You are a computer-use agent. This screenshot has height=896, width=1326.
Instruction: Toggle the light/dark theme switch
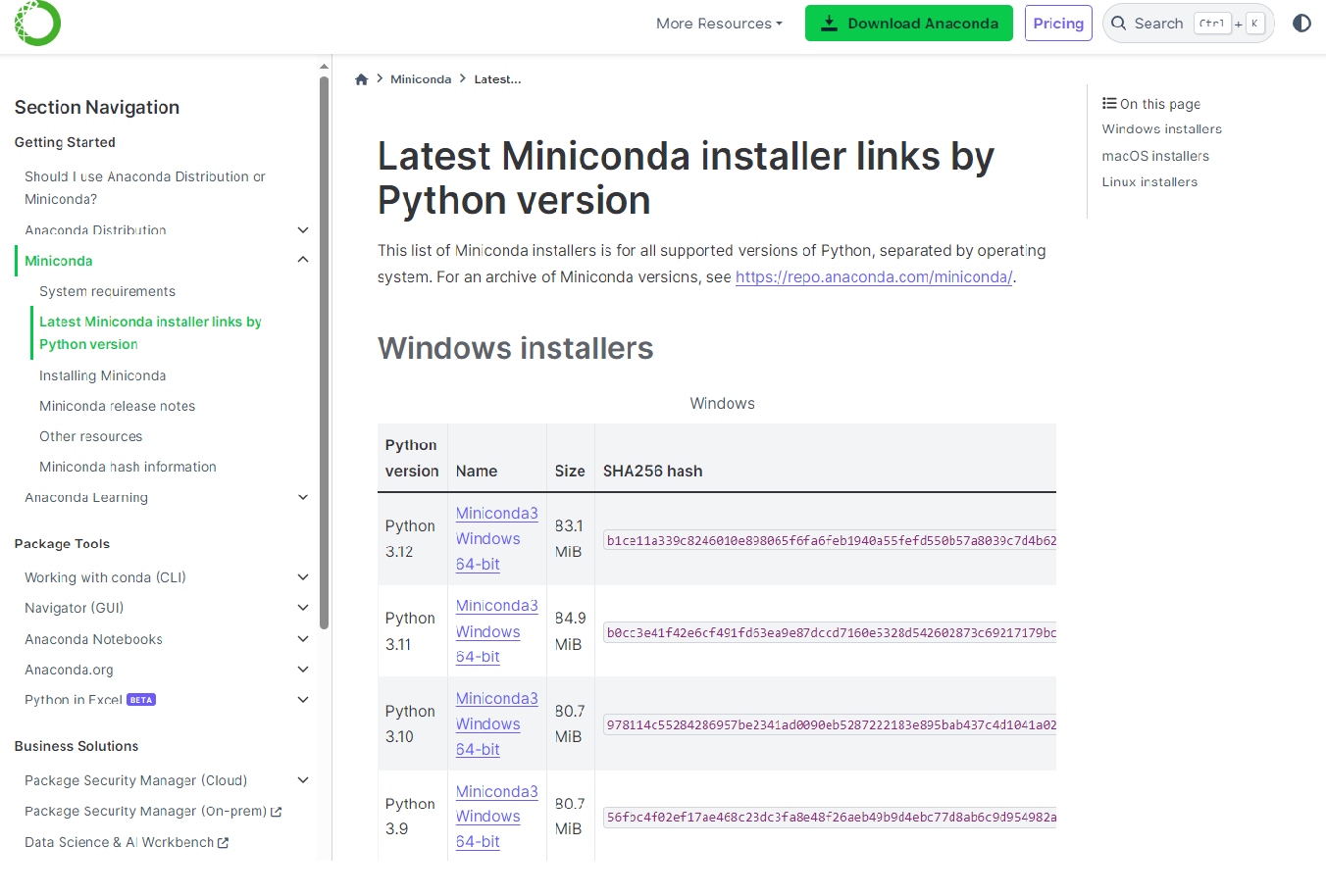click(x=1301, y=24)
